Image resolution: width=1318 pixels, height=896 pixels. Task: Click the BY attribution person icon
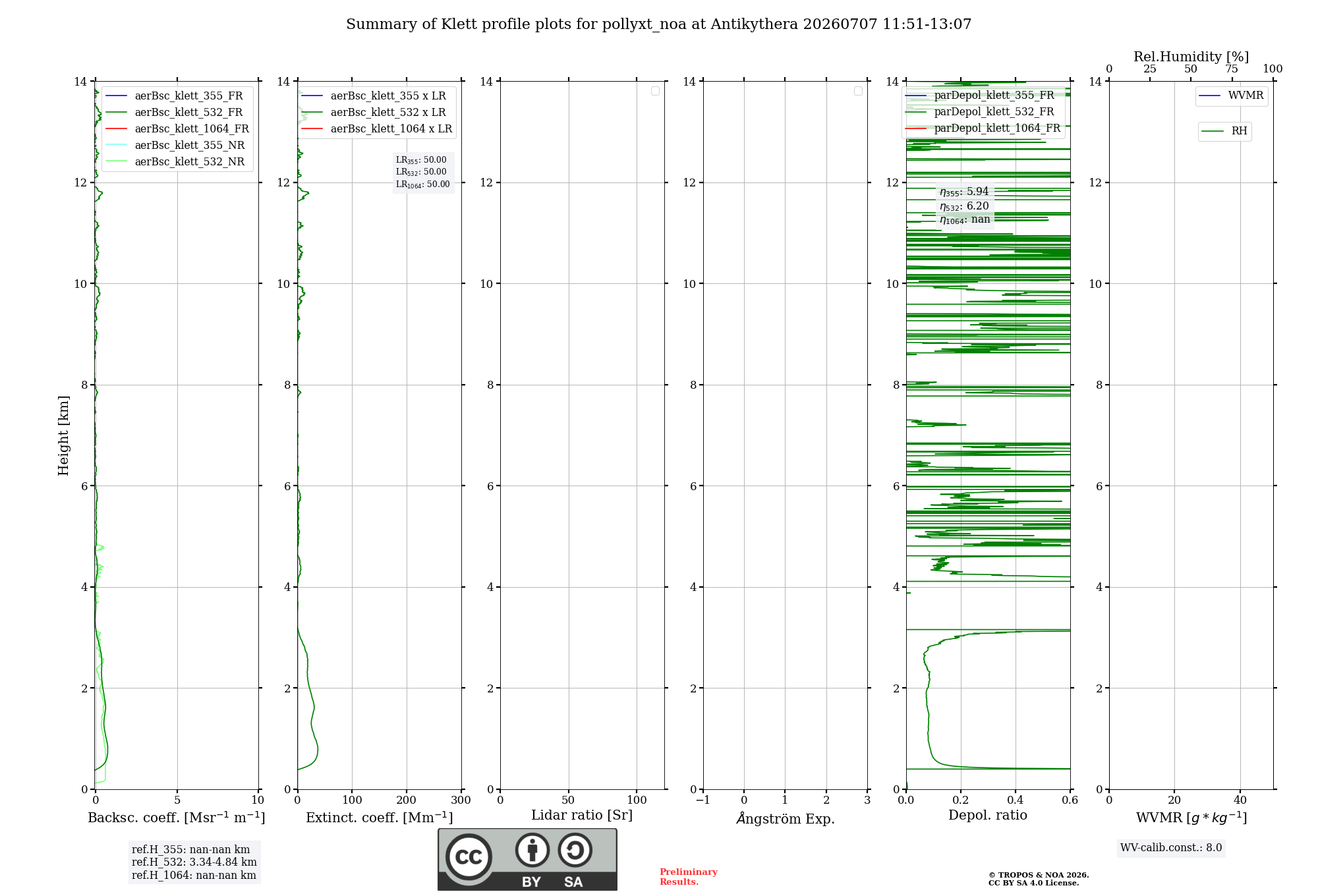pos(532,850)
